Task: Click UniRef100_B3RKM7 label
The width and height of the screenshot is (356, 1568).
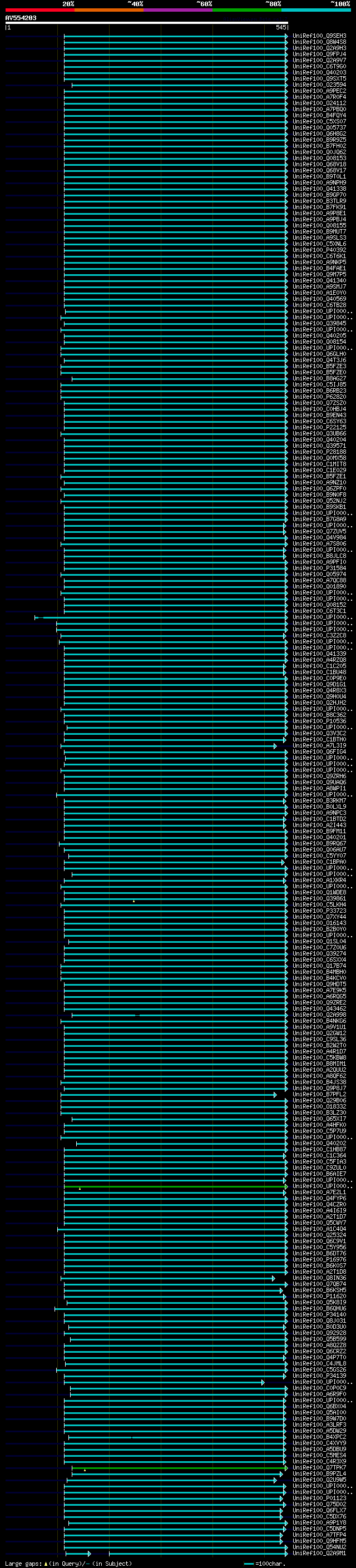Action: click(319, 801)
